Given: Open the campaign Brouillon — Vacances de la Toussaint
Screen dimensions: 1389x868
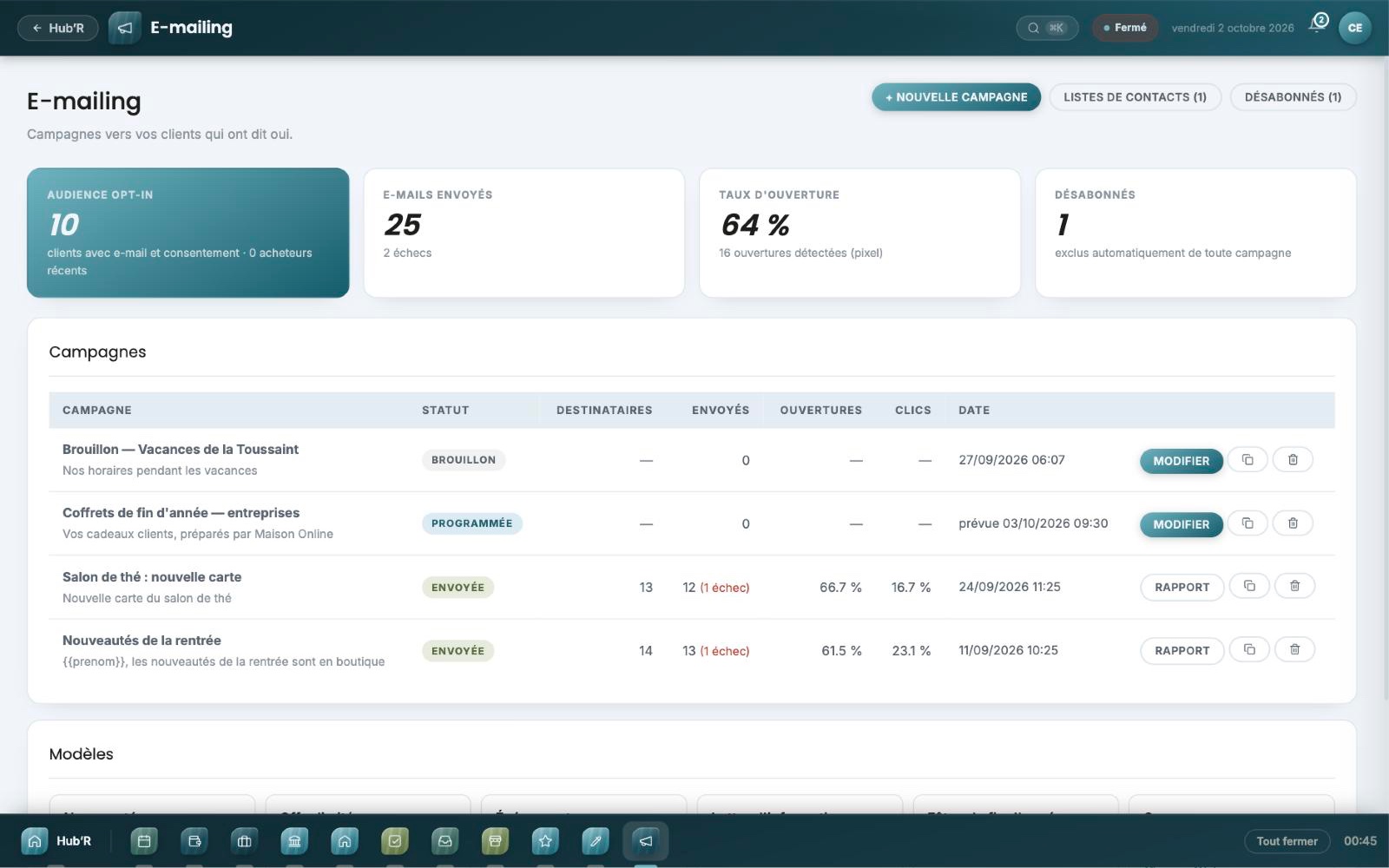Looking at the screenshot, I should pyautogui.click(x=181, y=450).
